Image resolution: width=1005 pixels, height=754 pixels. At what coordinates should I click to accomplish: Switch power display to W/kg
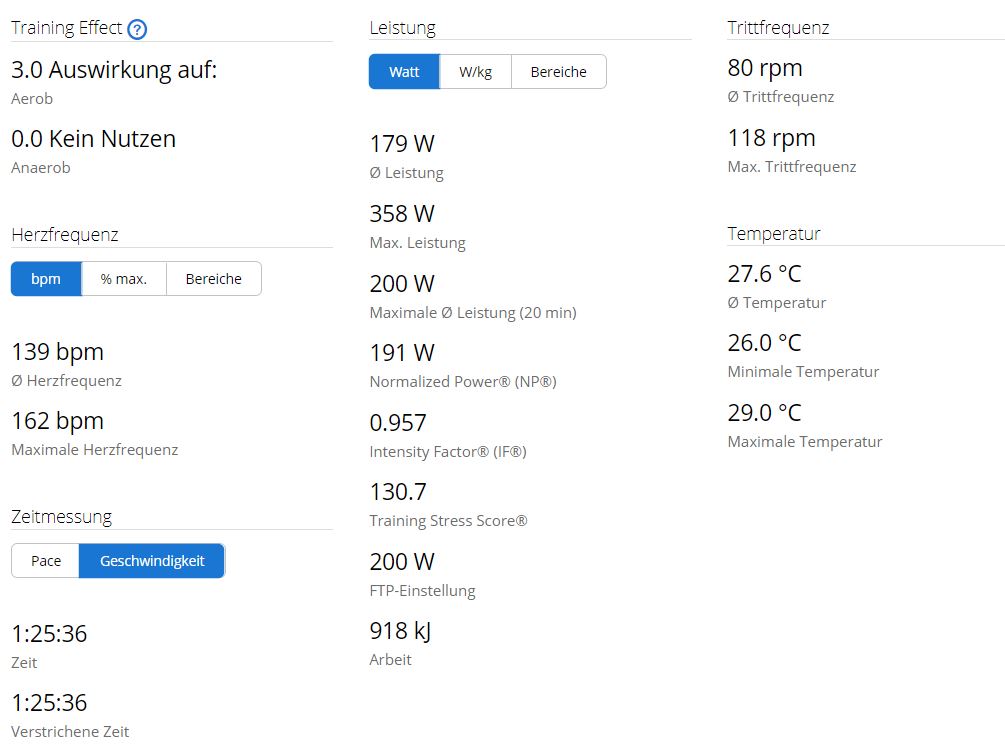[x=475, y=72]
